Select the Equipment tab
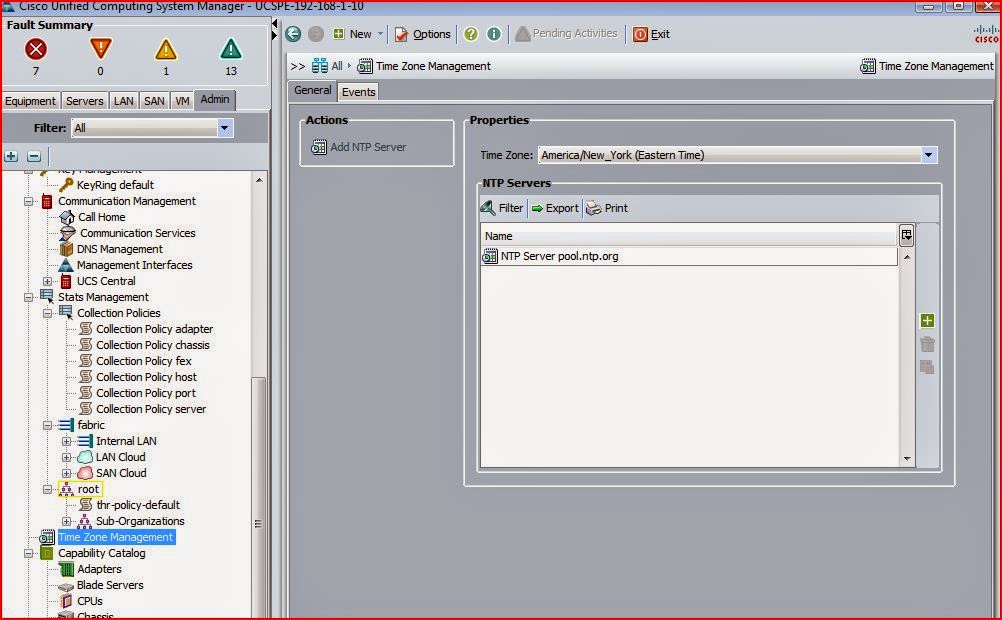Viewport: 1002px width, 620px height. pos(30,100)
